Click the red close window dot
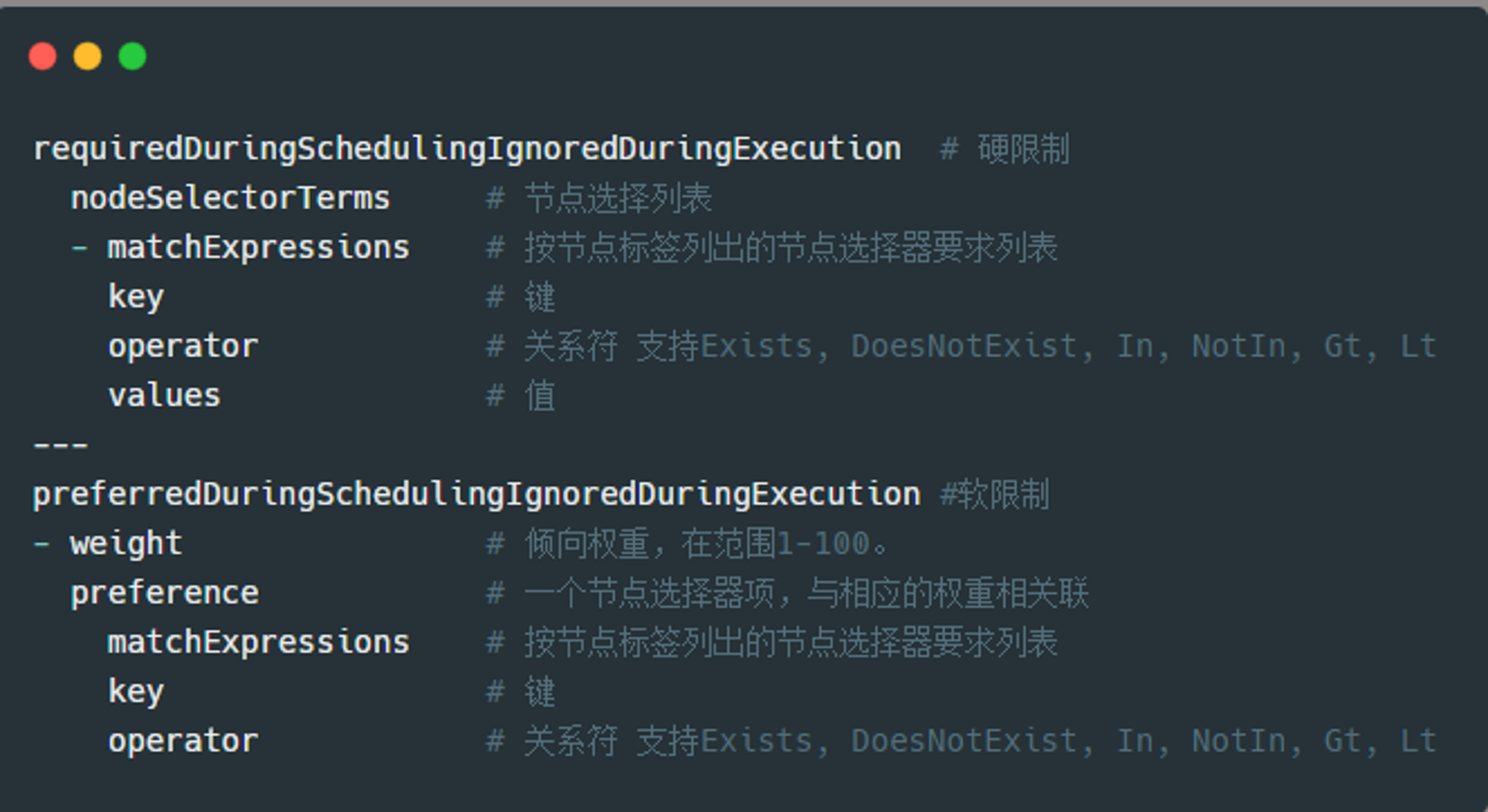1488x812 pixels. coord(42,57)
